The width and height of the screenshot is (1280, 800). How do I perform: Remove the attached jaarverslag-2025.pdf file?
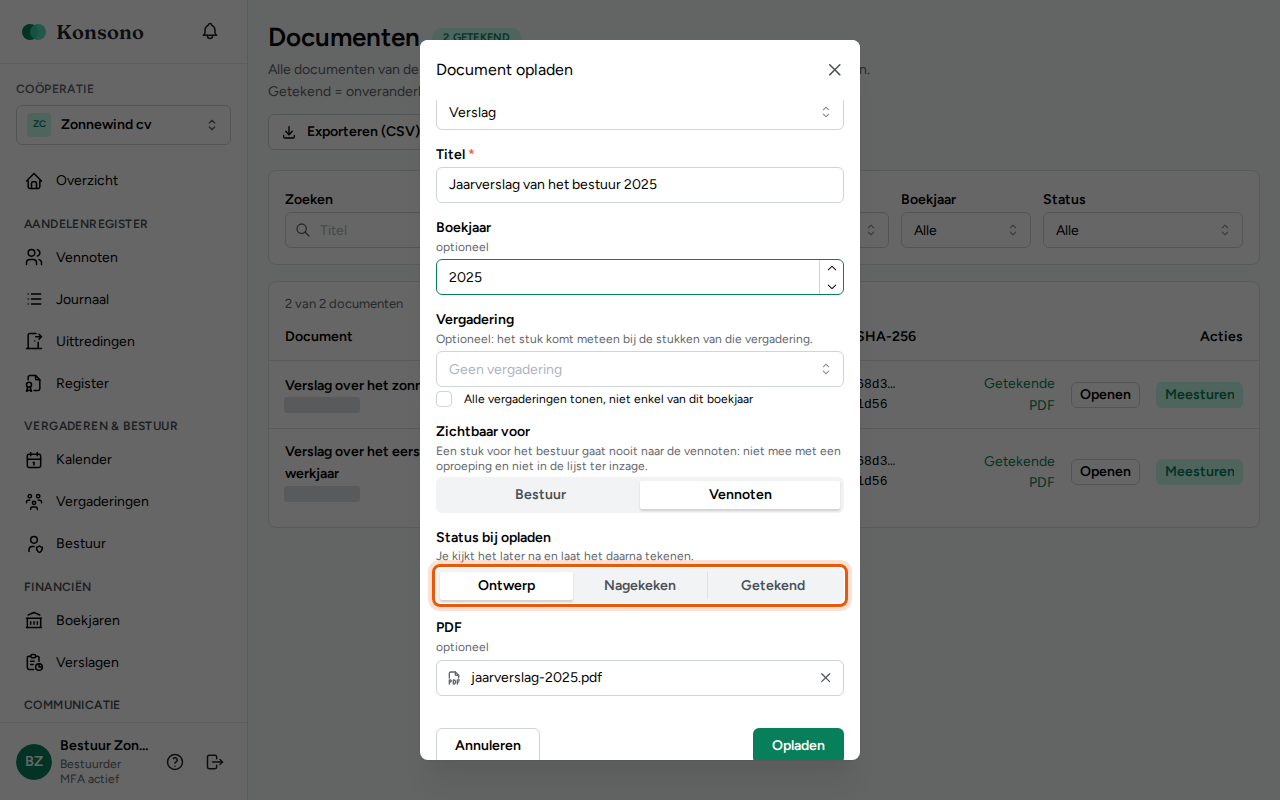click(x=826, y=678)
